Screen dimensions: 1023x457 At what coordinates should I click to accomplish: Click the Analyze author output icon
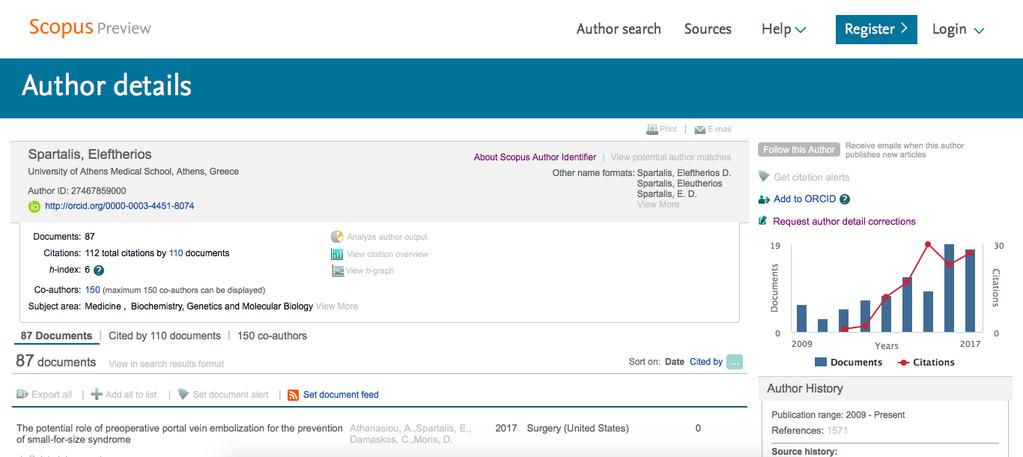[x=337, y=237]
